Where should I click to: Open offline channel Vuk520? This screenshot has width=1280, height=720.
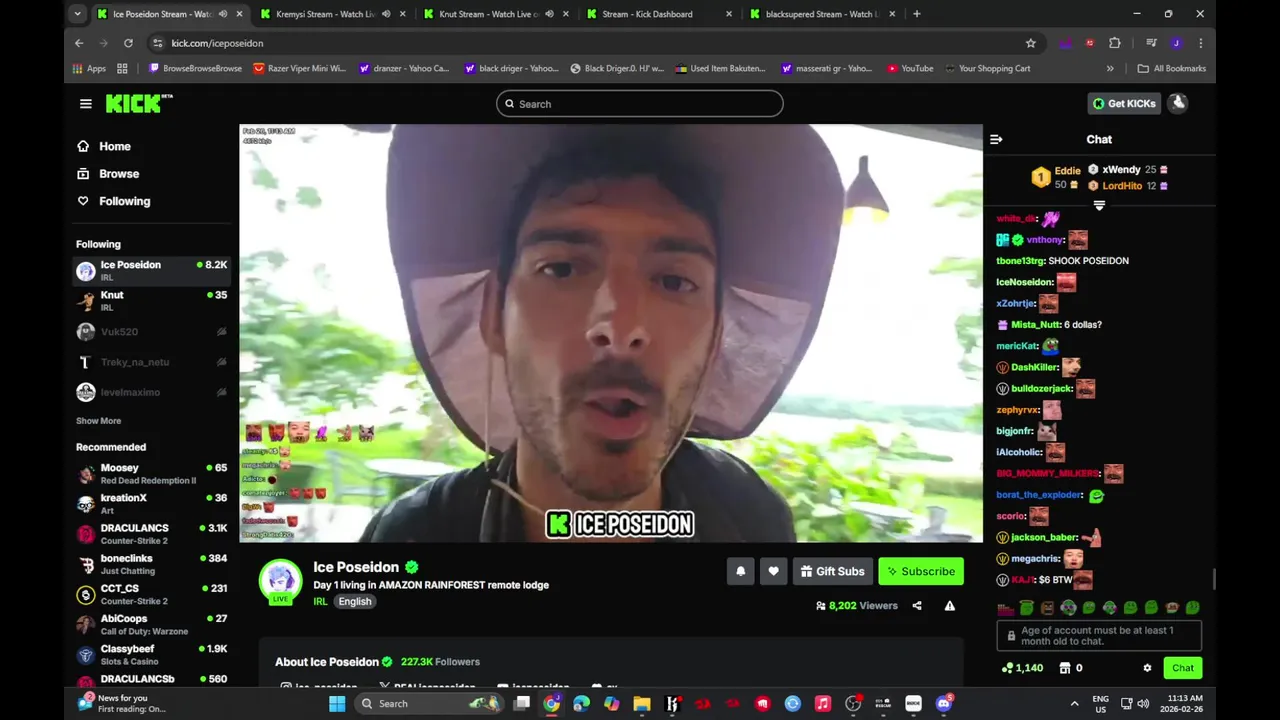click(152, 332)
